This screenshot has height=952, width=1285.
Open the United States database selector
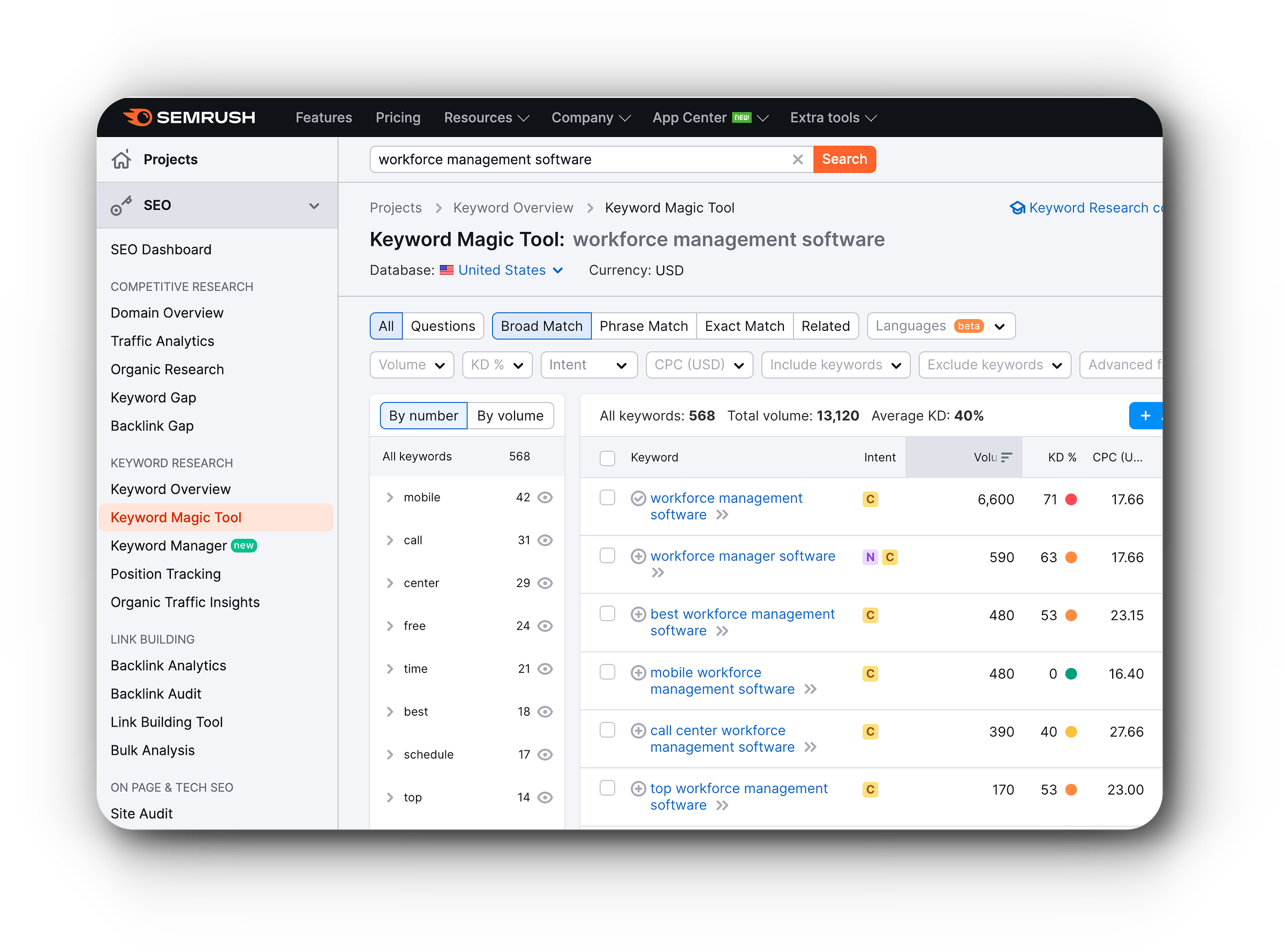point(502,270)
